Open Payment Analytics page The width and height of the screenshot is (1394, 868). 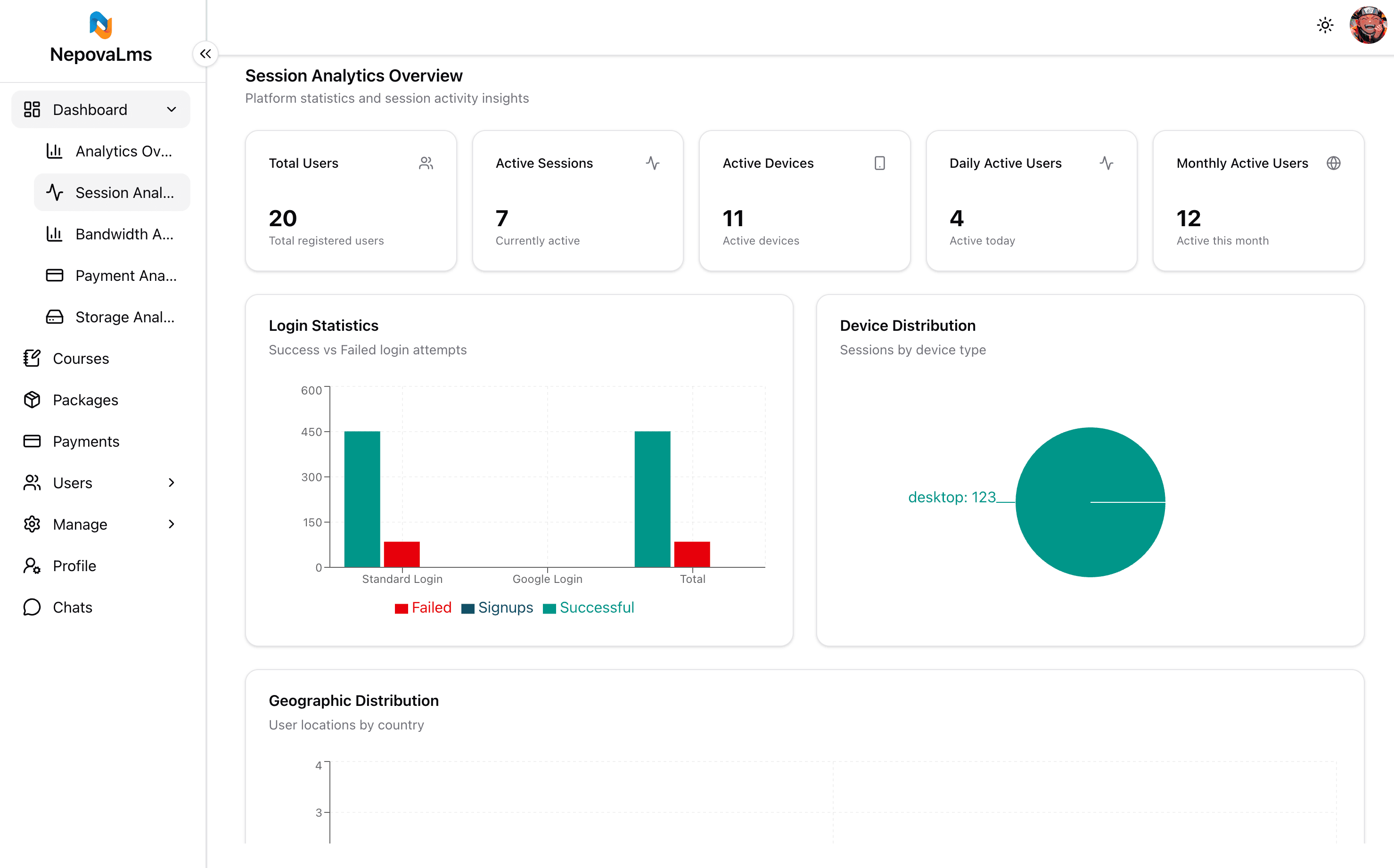112,276
